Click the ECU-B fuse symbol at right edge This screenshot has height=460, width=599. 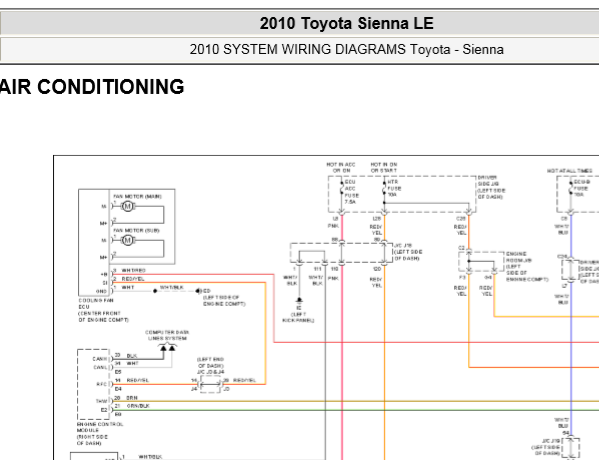pos(570,189)
